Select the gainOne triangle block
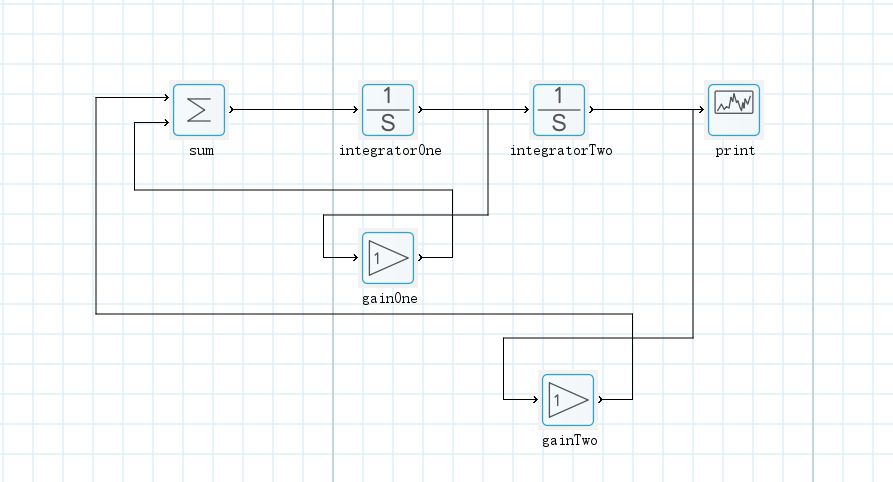This screenshot has height=482, width=893. [388, 257]
